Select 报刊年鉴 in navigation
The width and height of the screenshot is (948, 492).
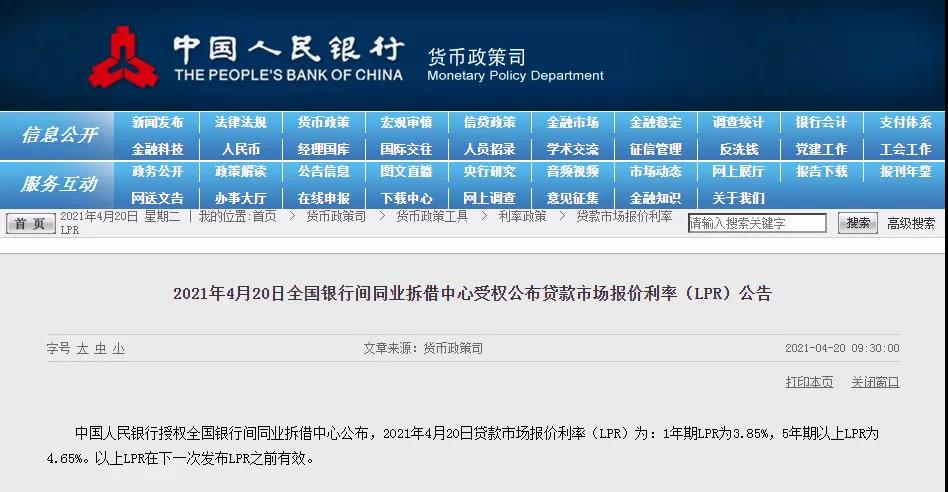pos(905,172)
